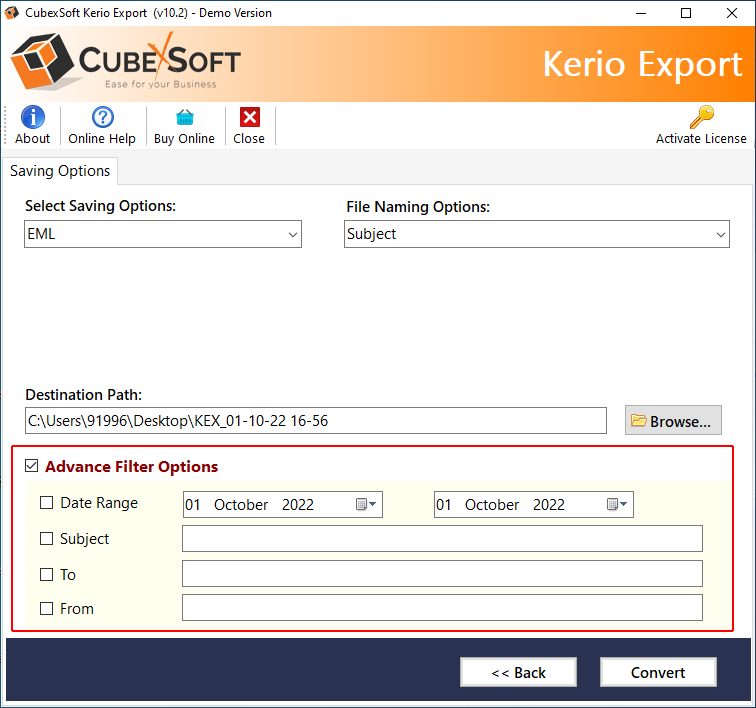Click the Buy Online basket icon

click(x=184, y=118)
